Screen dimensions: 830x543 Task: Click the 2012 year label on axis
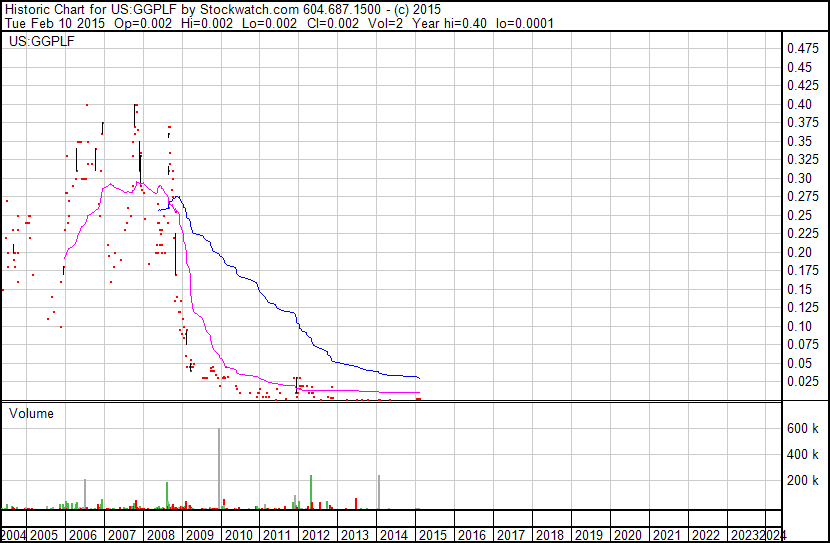pyautogui.click(x=316, y=535)
